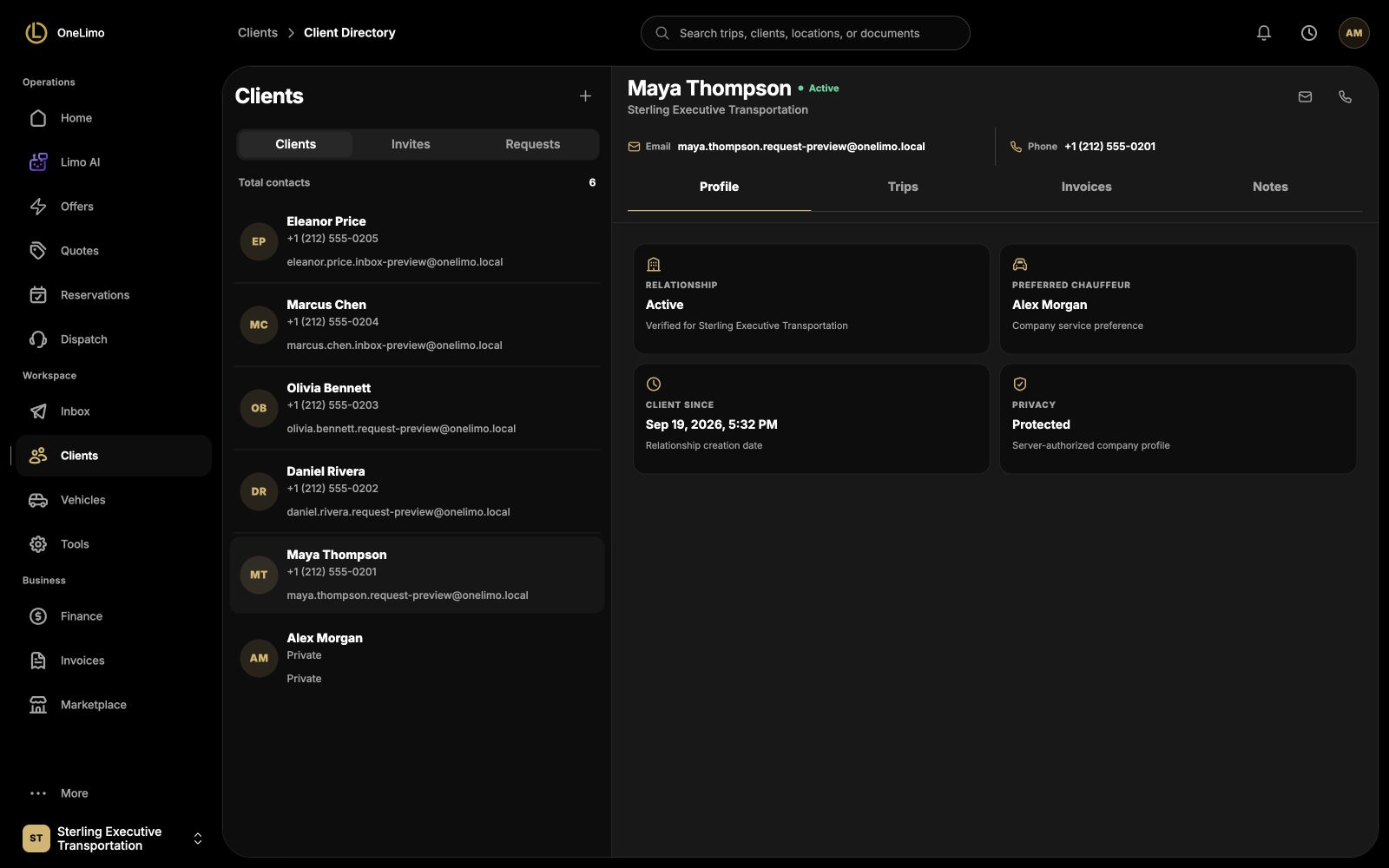
Task: Open Reservations section
Action: (x=114, y=295)
